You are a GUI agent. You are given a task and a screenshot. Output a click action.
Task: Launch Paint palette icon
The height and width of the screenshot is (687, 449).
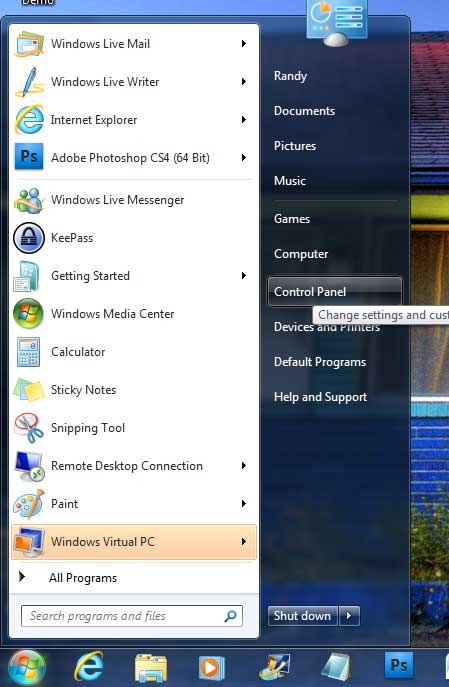pos(29,504)
